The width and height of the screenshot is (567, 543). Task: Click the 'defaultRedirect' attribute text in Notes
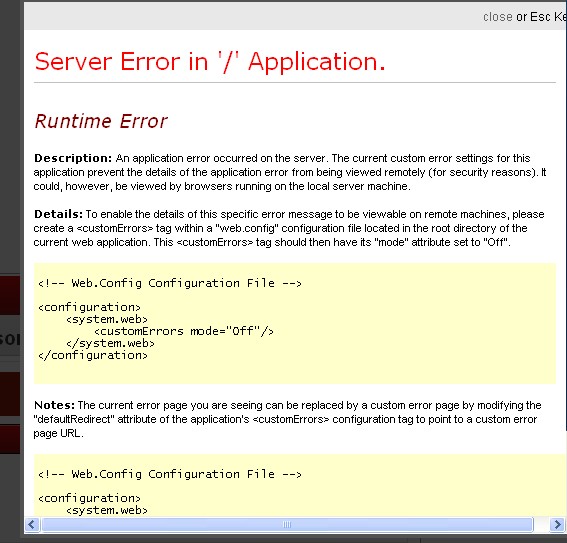(74, 419)
